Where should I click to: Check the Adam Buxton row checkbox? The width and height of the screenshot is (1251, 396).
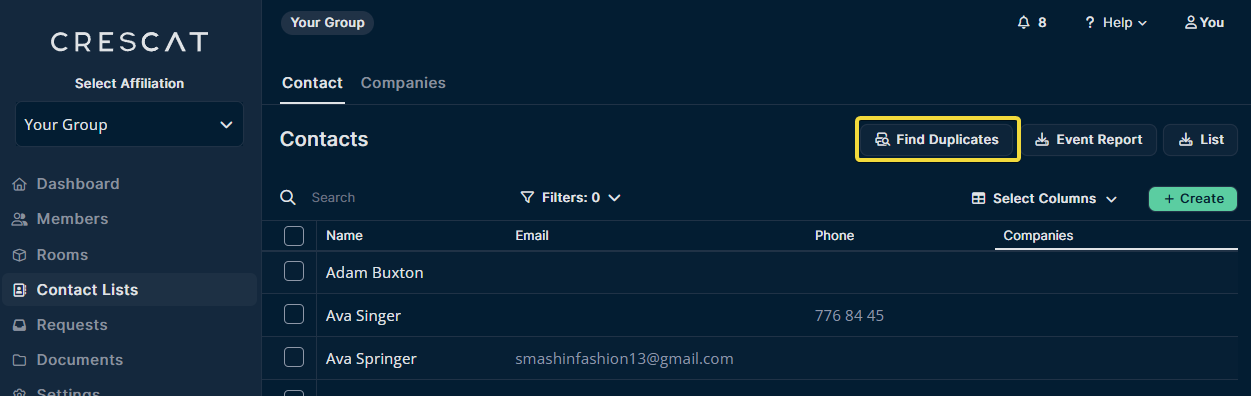coord(294,271)
